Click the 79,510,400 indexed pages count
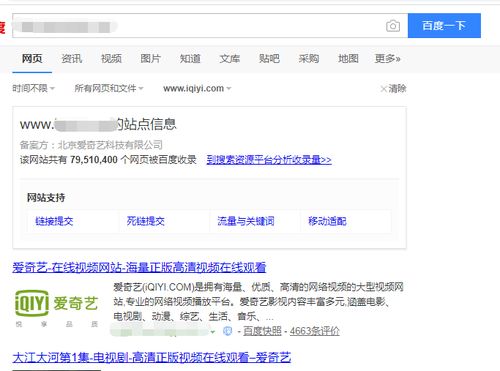The image size is (500, 371). pos(94,160)
